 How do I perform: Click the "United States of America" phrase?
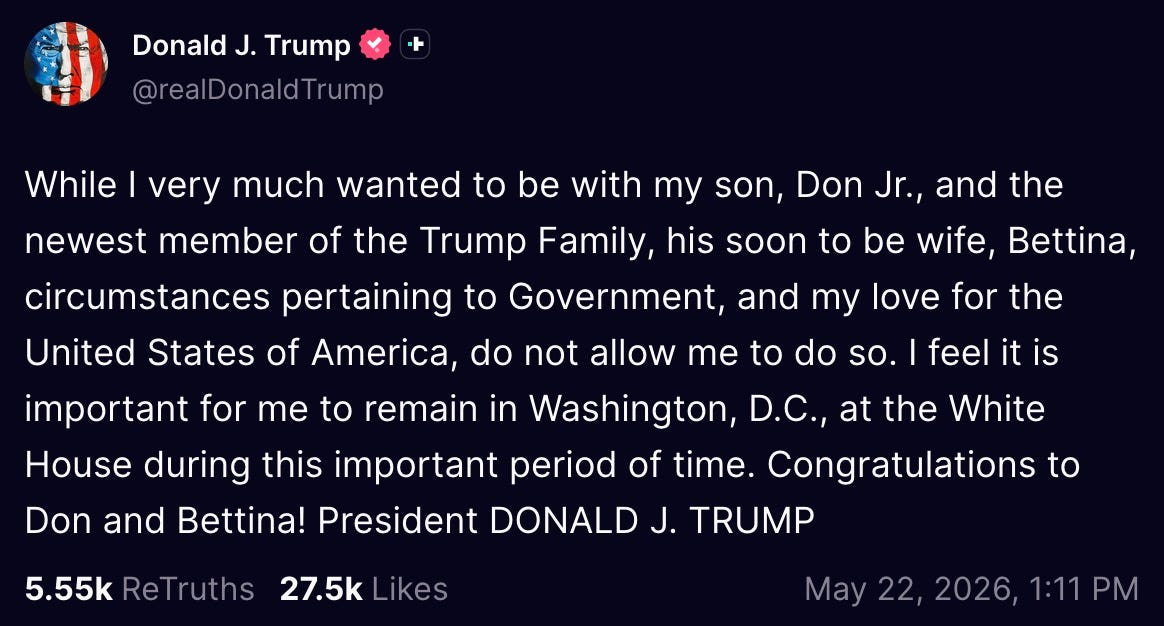(237, 353)
